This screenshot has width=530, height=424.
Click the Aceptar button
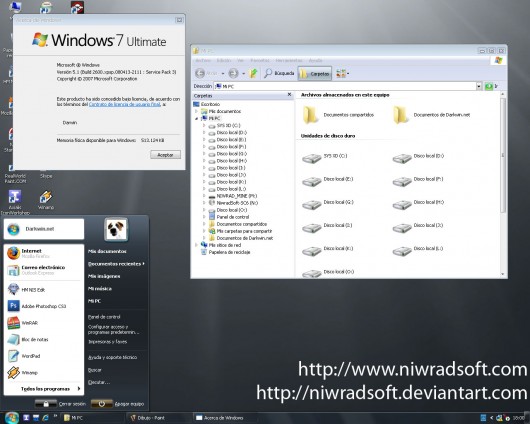point(165,155)
